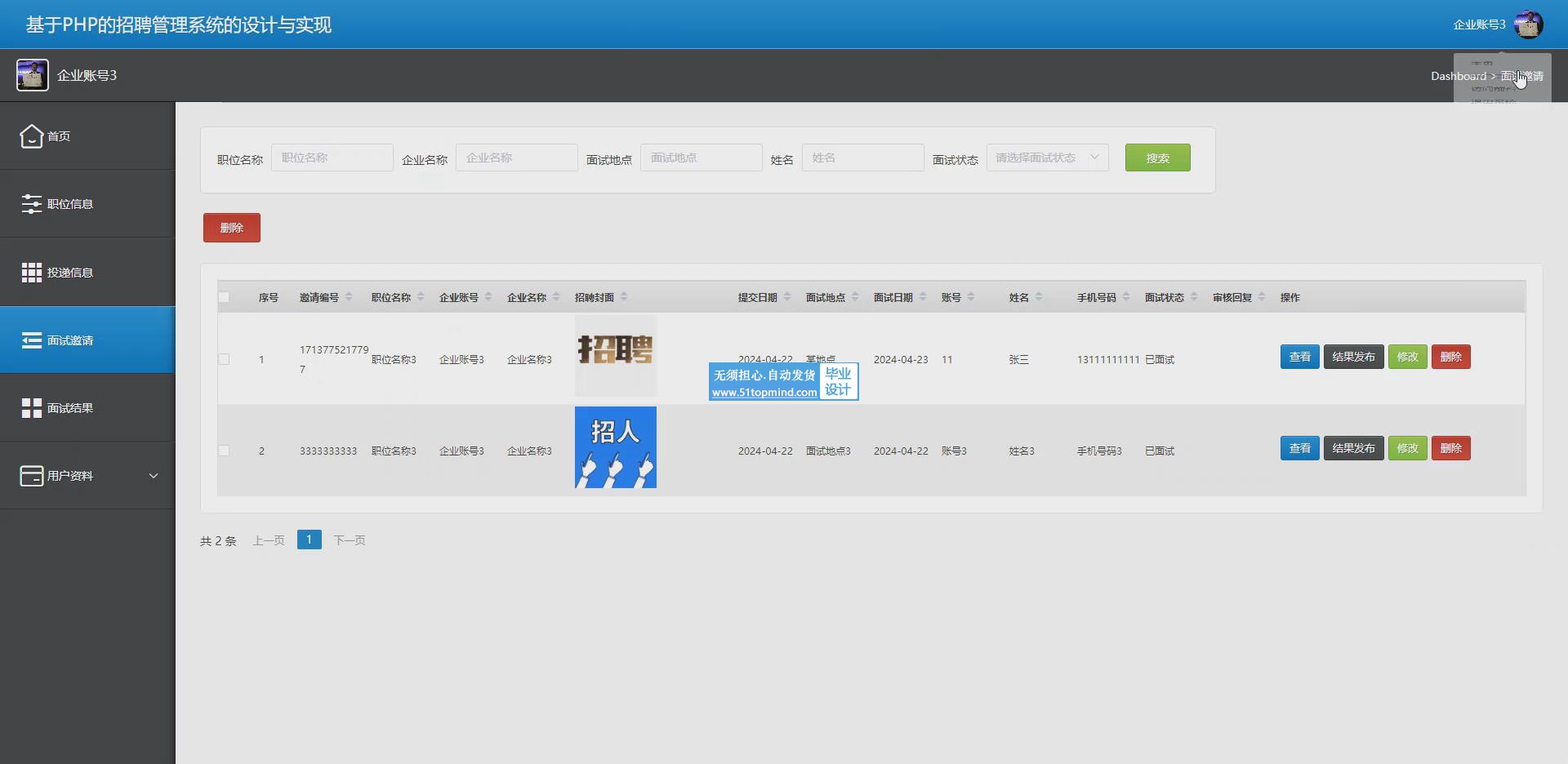Expand the 用户资料 submenu chevron

154,476
